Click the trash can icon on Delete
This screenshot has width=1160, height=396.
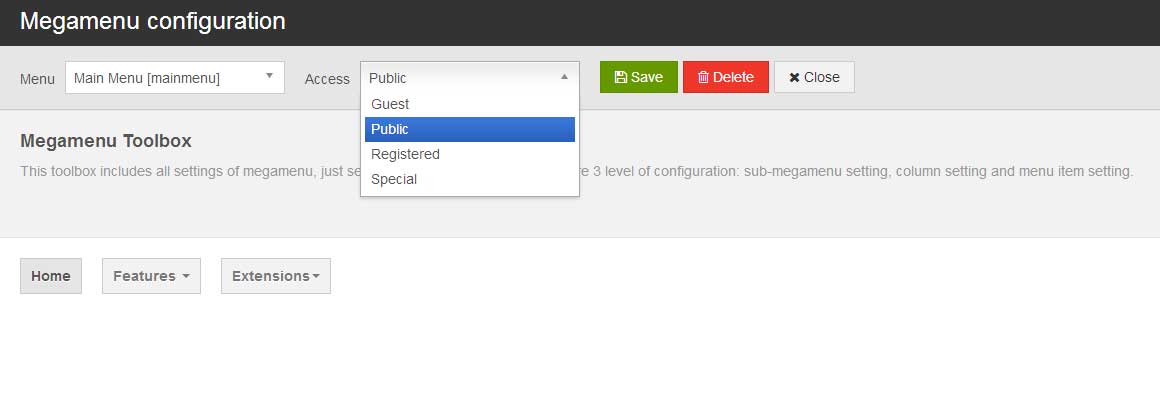pos(704,77)
